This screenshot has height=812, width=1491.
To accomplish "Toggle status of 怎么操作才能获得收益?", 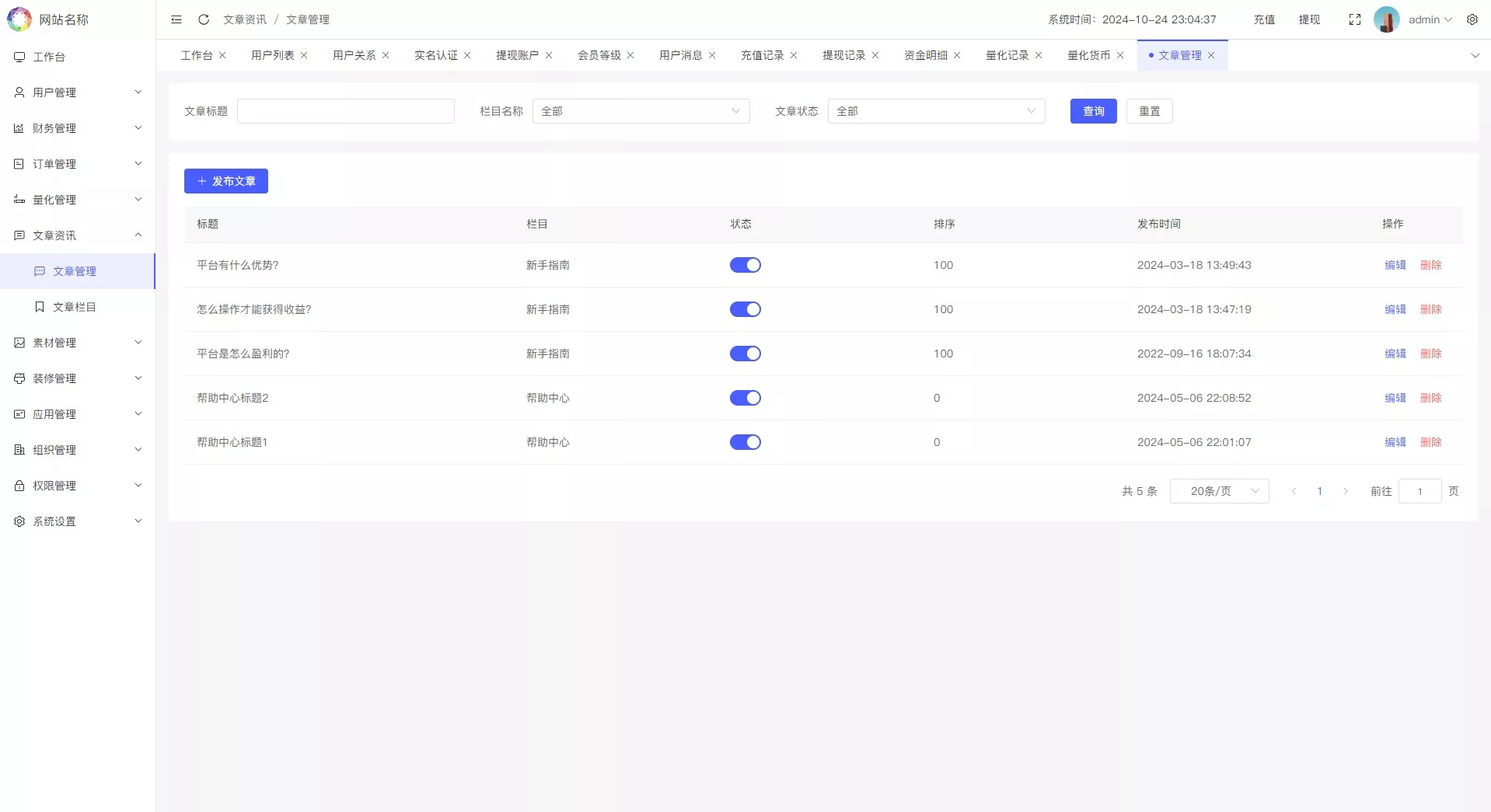I will pos(745,309).
